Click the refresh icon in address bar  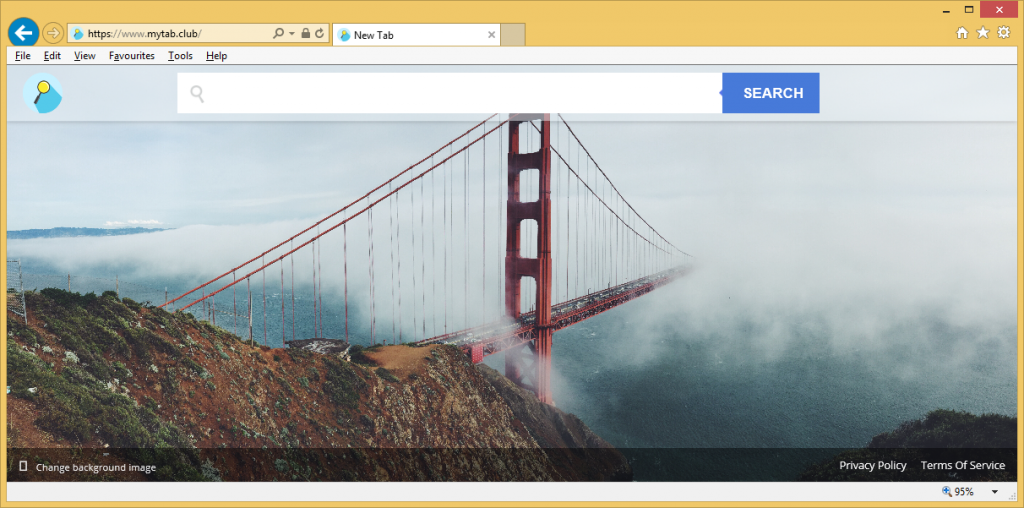click(x=320, y=34)
